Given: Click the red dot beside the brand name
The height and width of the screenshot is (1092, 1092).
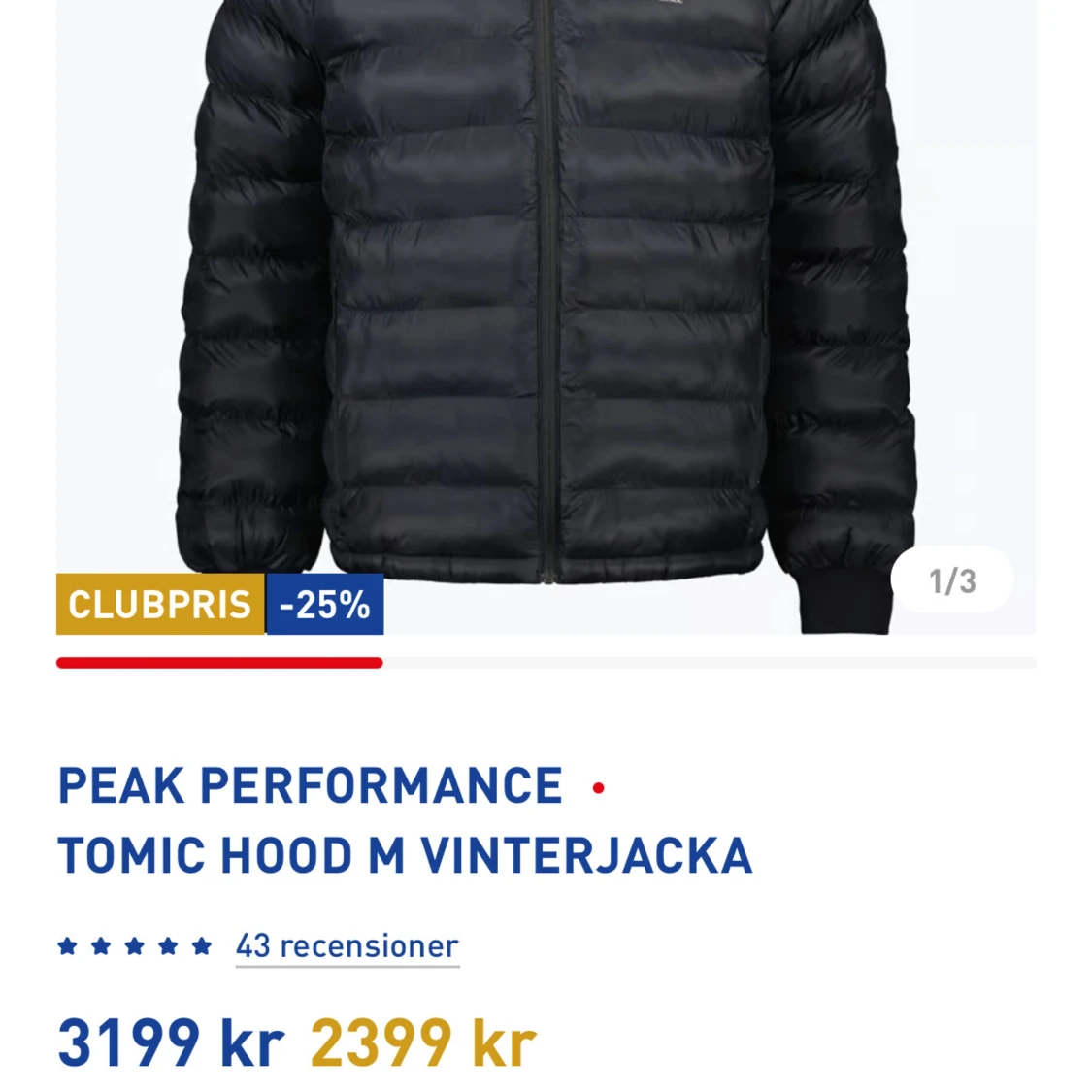Looking at the screenshot, I should click(598, 787).
